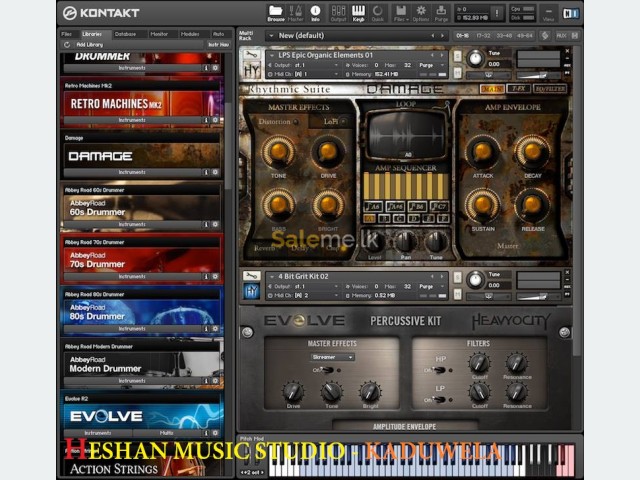Flip the HP filter On switch
The height and width of the screenshot is (480, 640).
click(x=439, y=370)
